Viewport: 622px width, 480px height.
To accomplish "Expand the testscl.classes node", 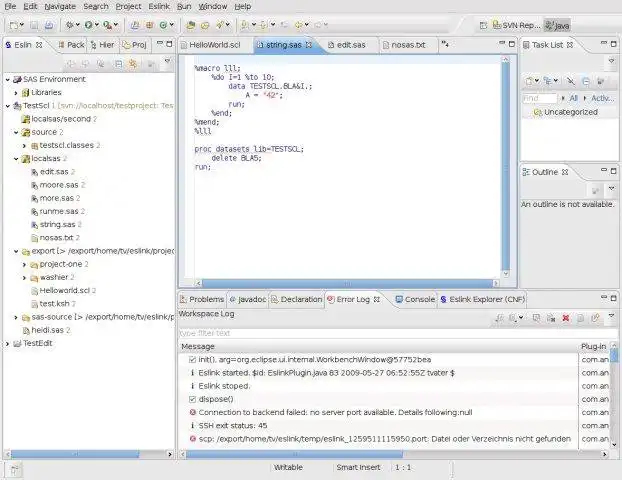I will (x=24, y=146).
